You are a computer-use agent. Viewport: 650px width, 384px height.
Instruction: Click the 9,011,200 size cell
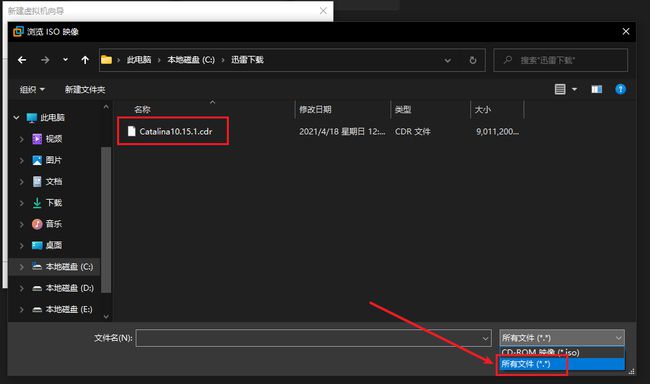[497, 131]
